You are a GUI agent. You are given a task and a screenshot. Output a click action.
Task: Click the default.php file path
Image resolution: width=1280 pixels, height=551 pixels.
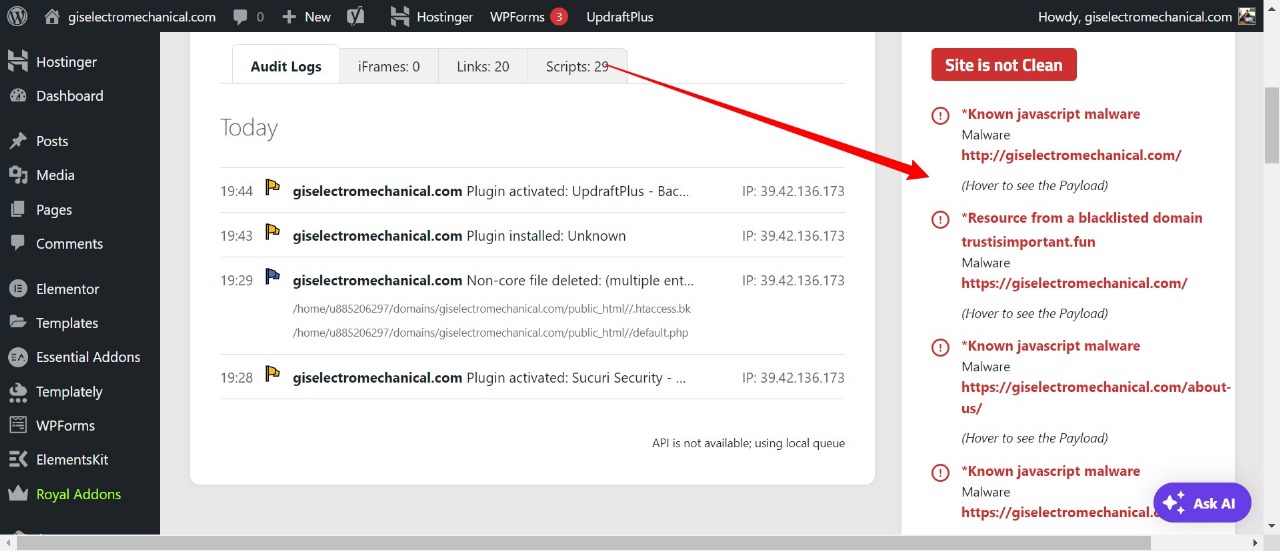click(490, 332)
